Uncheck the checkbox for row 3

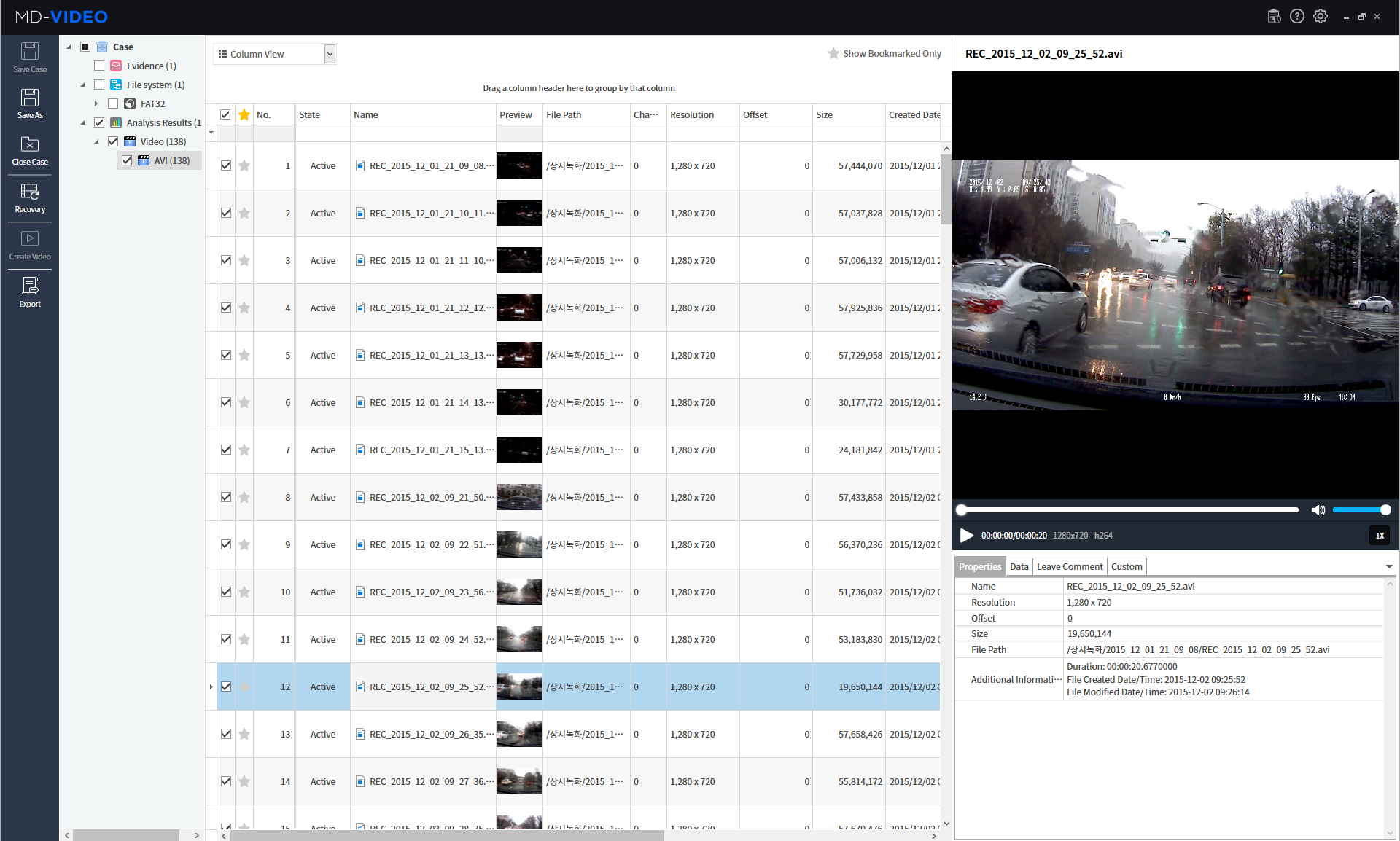226,261
